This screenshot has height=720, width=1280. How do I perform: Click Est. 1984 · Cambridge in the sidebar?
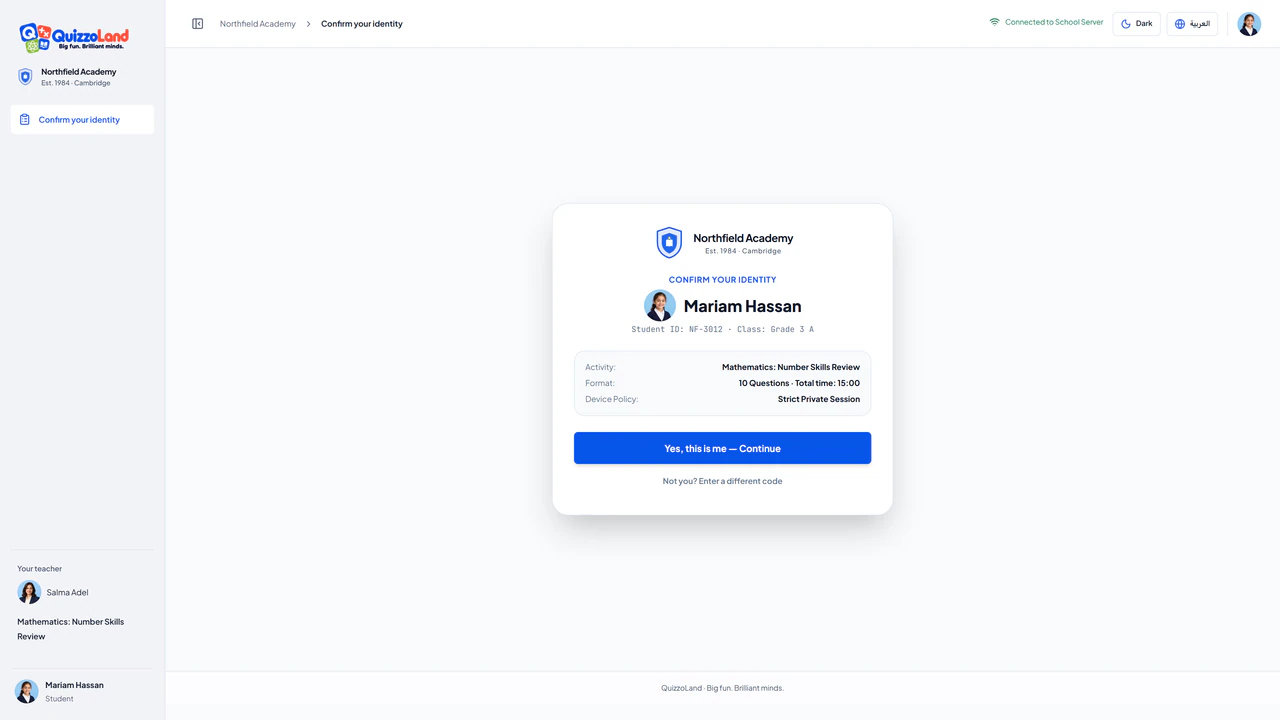pyautogui.click(x=76, y=83)
